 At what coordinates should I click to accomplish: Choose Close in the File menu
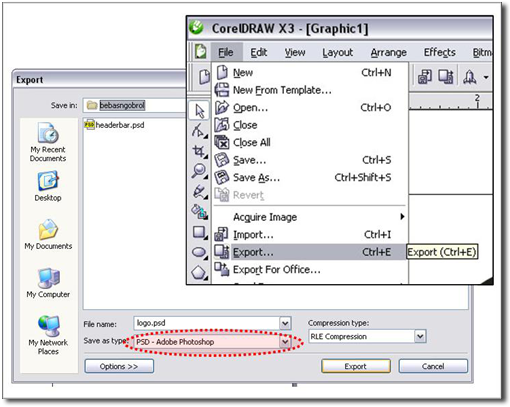(310, 125)
